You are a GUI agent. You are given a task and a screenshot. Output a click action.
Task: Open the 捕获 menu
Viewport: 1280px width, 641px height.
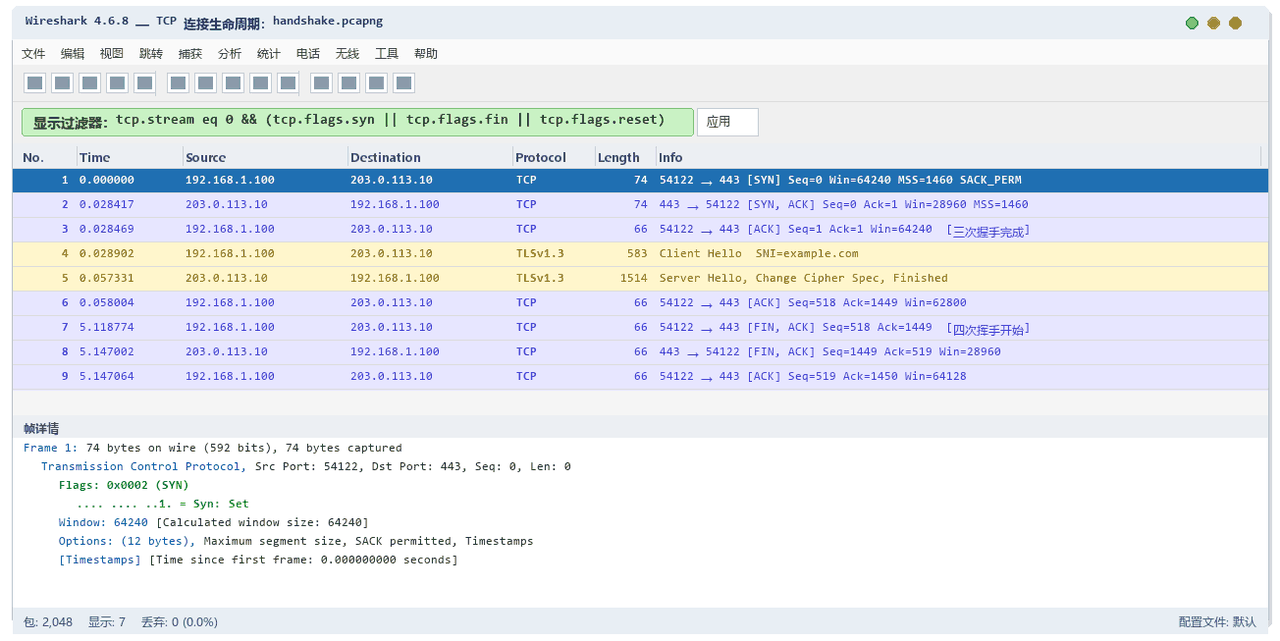click(190, 54)
